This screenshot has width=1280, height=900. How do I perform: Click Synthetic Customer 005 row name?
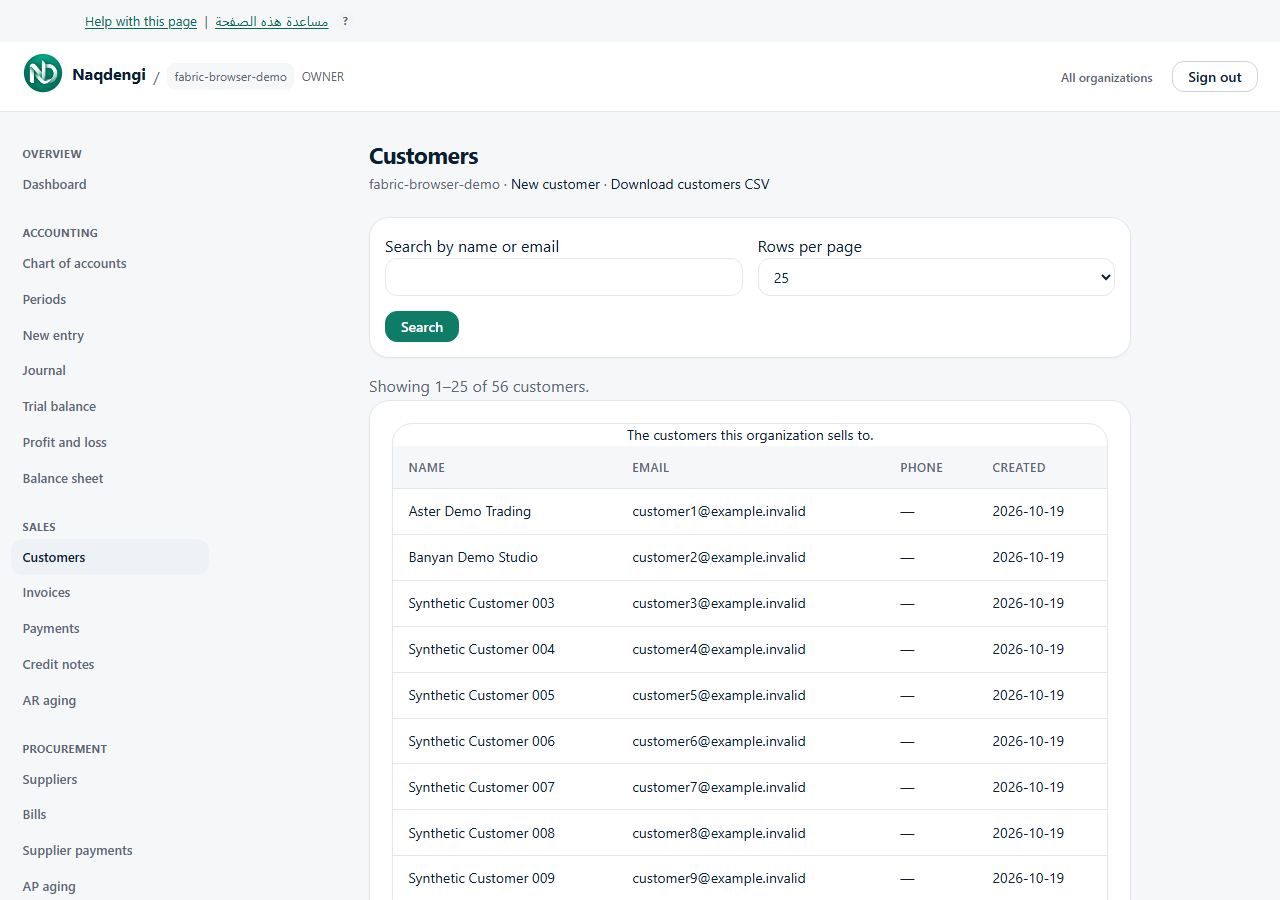coord(482,695)
